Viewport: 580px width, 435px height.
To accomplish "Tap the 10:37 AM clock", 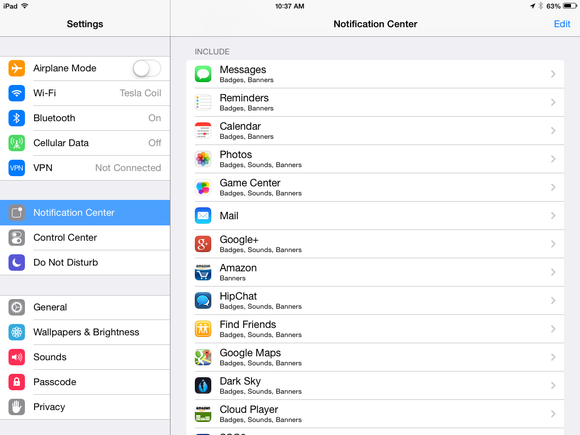I will (x=290, y=6).
